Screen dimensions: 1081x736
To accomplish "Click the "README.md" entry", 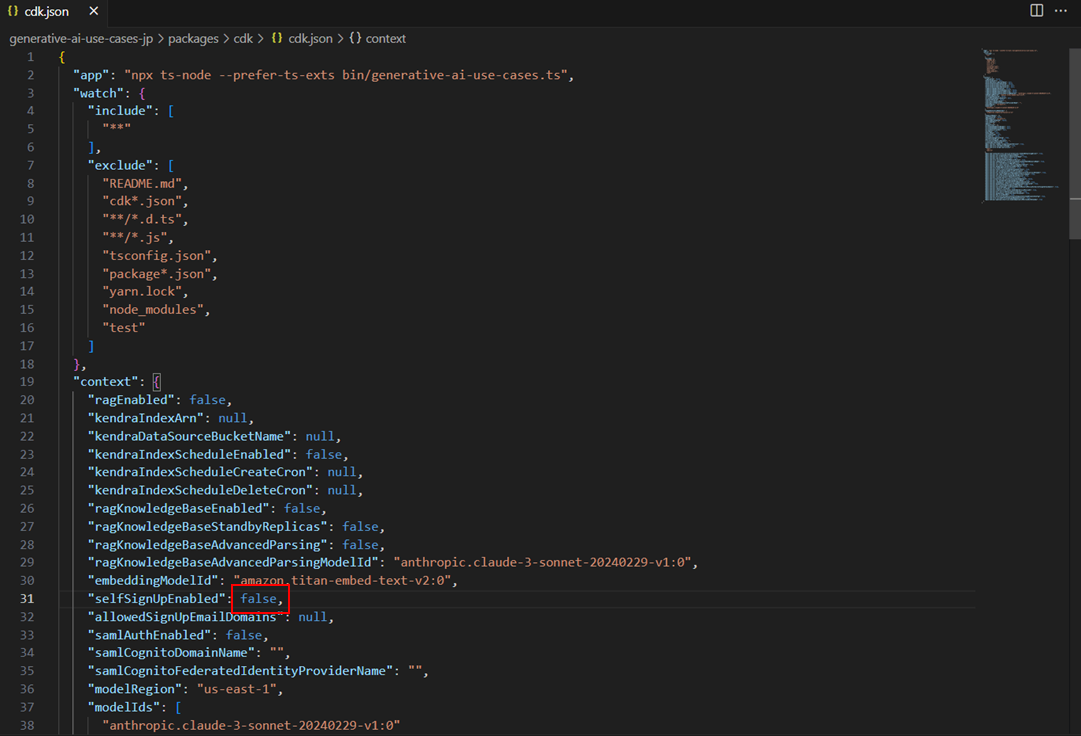I will 142,184.
